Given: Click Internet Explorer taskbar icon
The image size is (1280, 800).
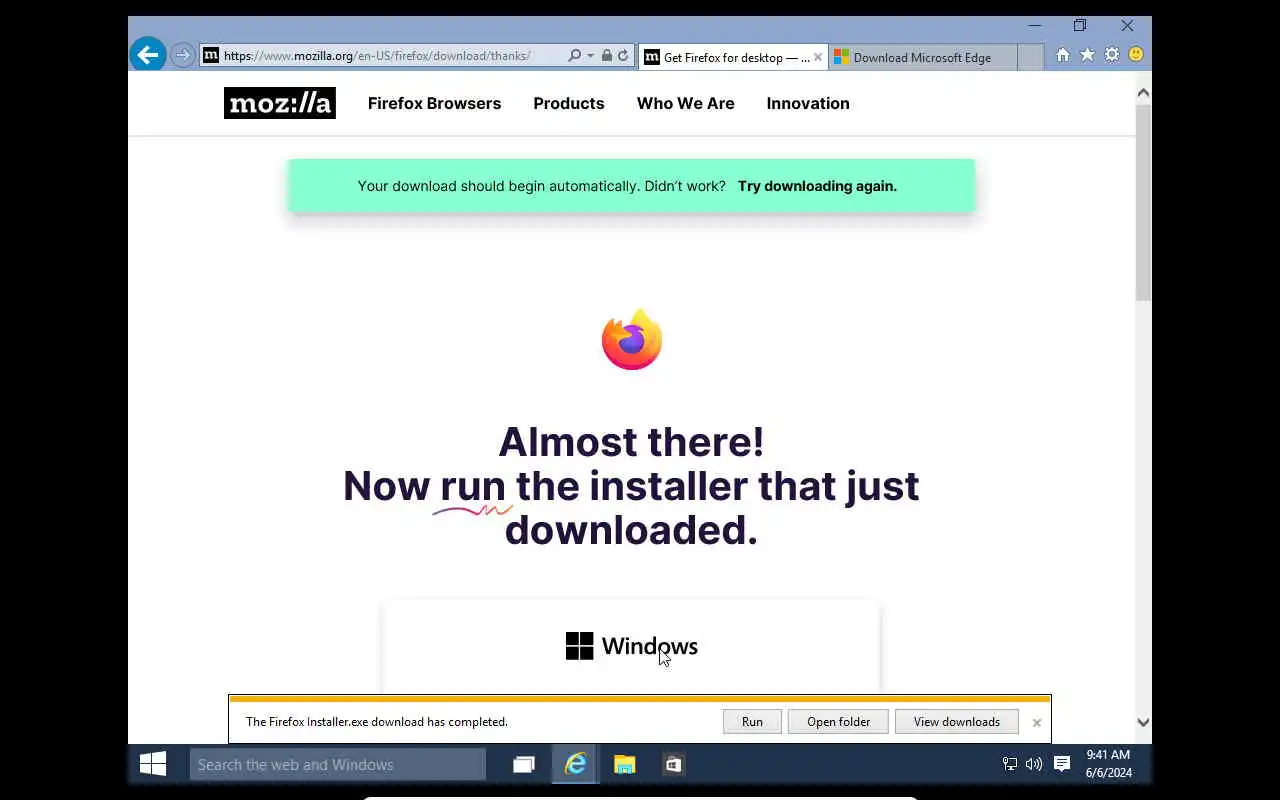Looking at the screenshot, I should click(x=576, y=765).
